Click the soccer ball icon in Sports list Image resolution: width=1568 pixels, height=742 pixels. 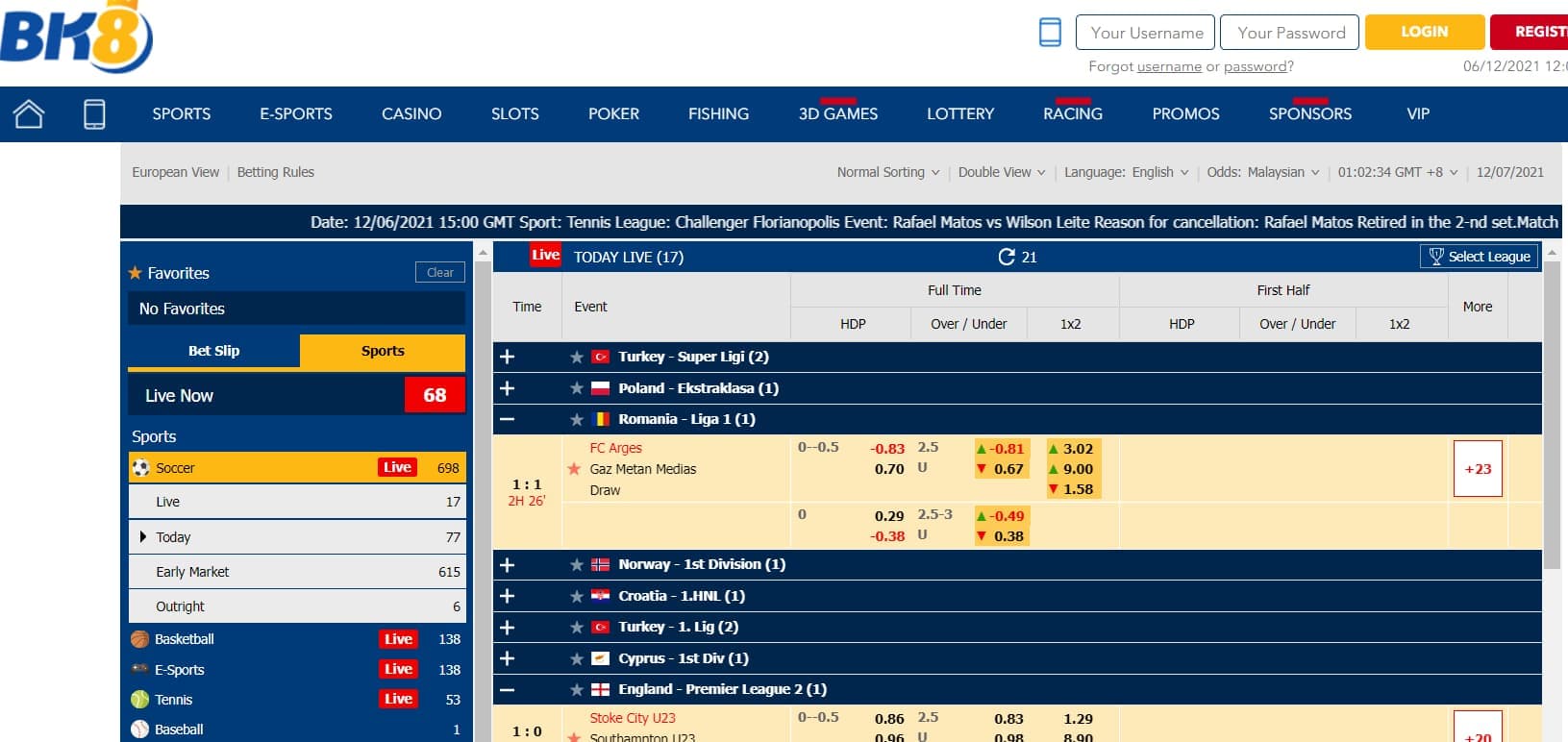141,468
